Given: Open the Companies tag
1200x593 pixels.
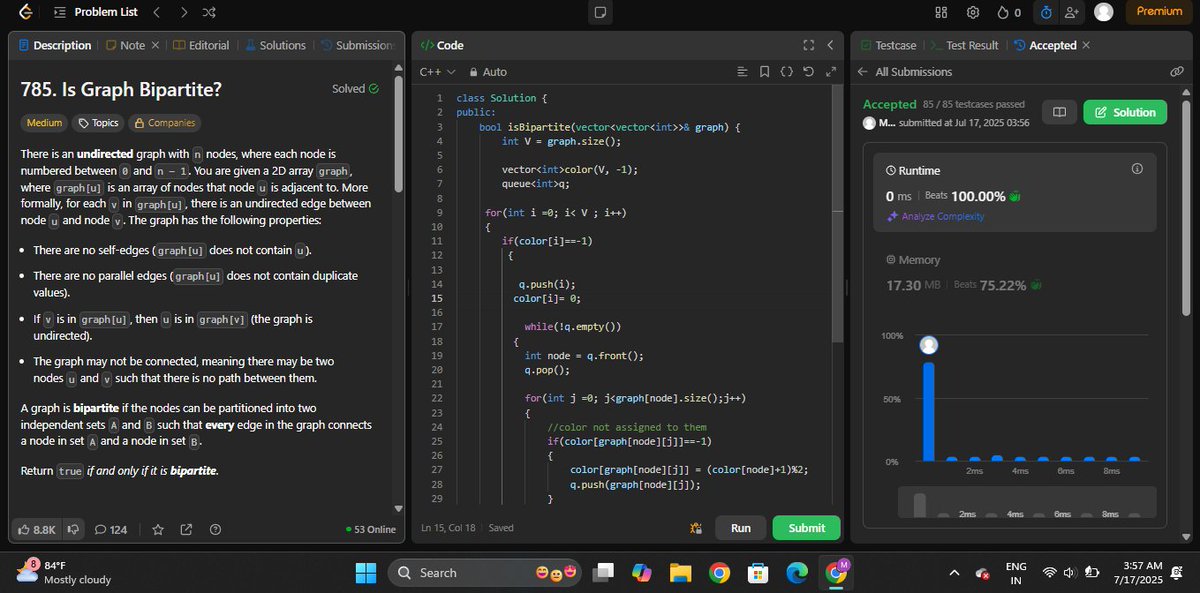Looking at the screenshot, I should coord(164,123).
